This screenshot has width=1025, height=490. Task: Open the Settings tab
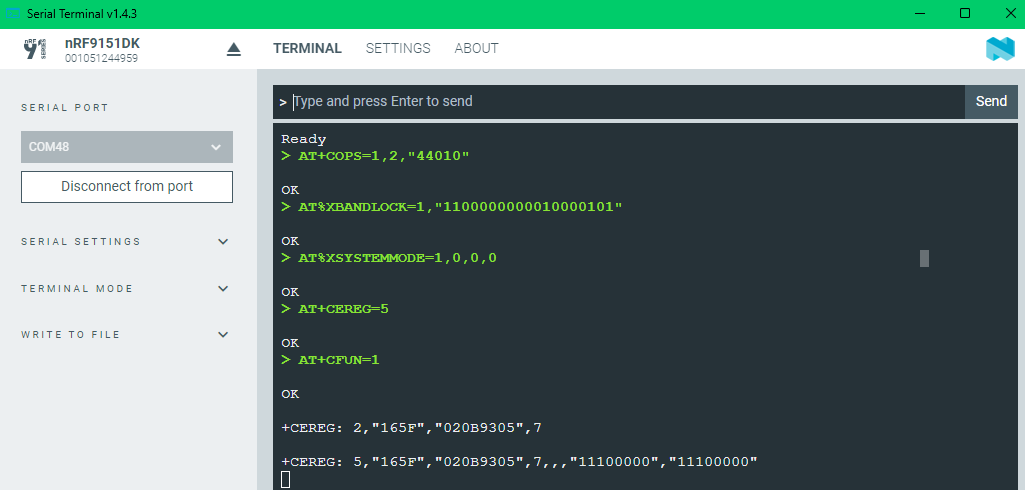click(x=398, y=48)
